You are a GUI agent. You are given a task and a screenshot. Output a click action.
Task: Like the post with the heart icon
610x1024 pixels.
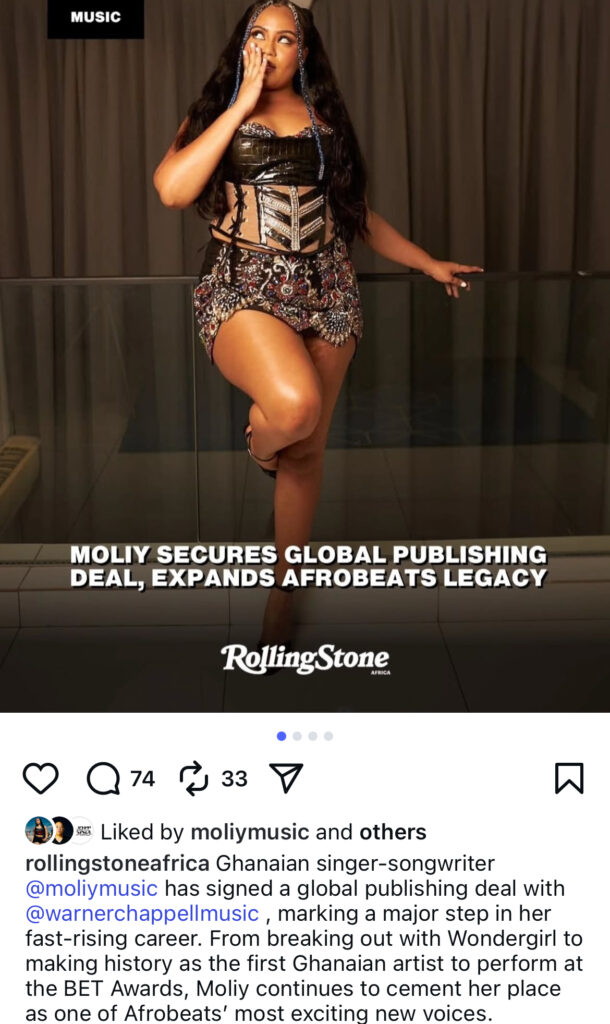coord(40,778)
